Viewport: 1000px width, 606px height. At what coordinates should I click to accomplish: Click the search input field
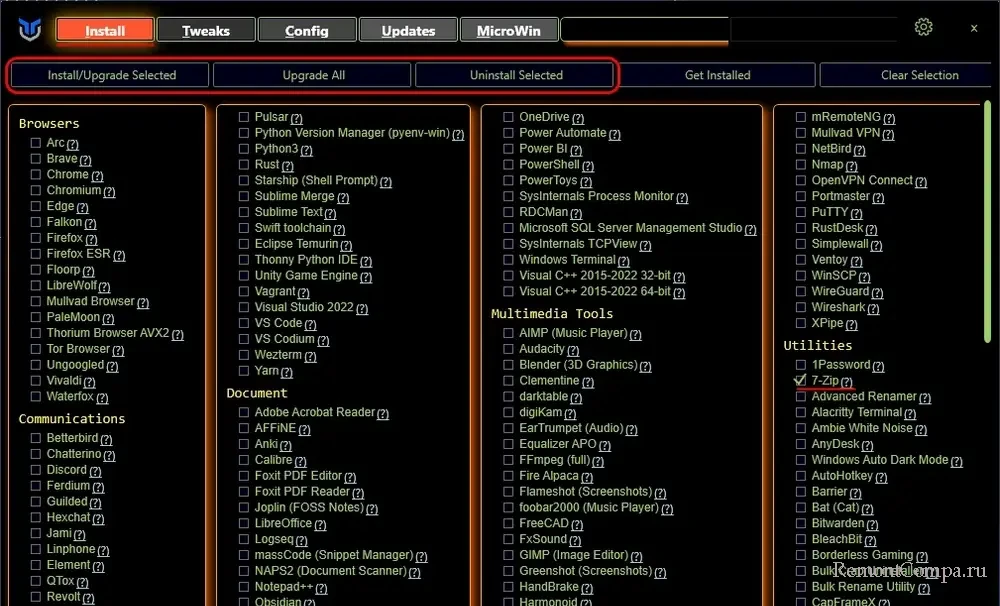coord(645,31)
